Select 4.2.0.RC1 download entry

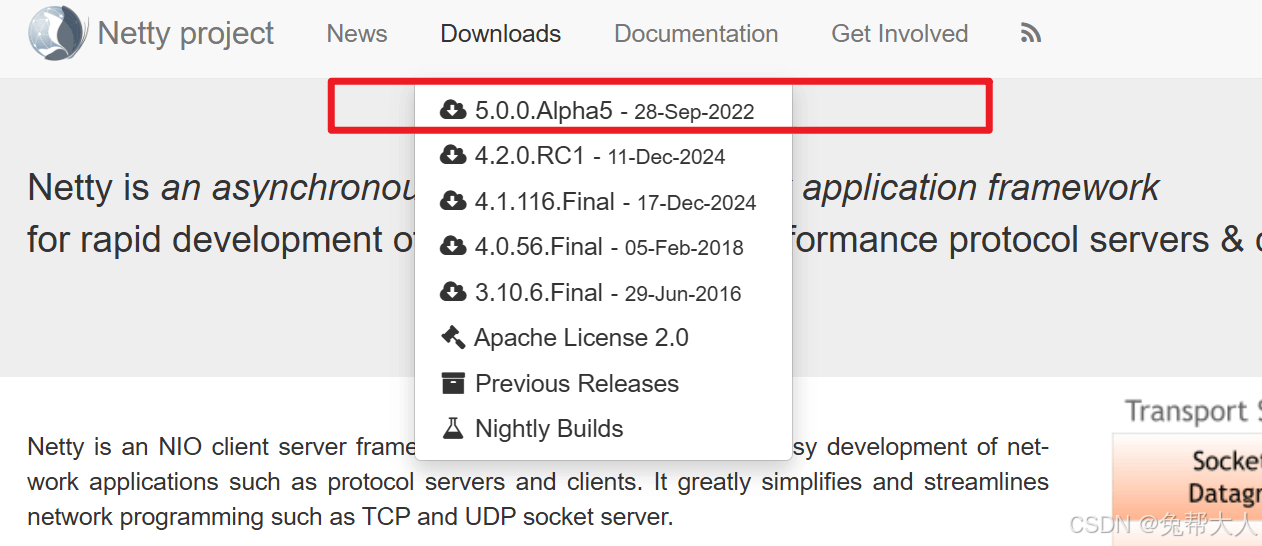(603, 156)
